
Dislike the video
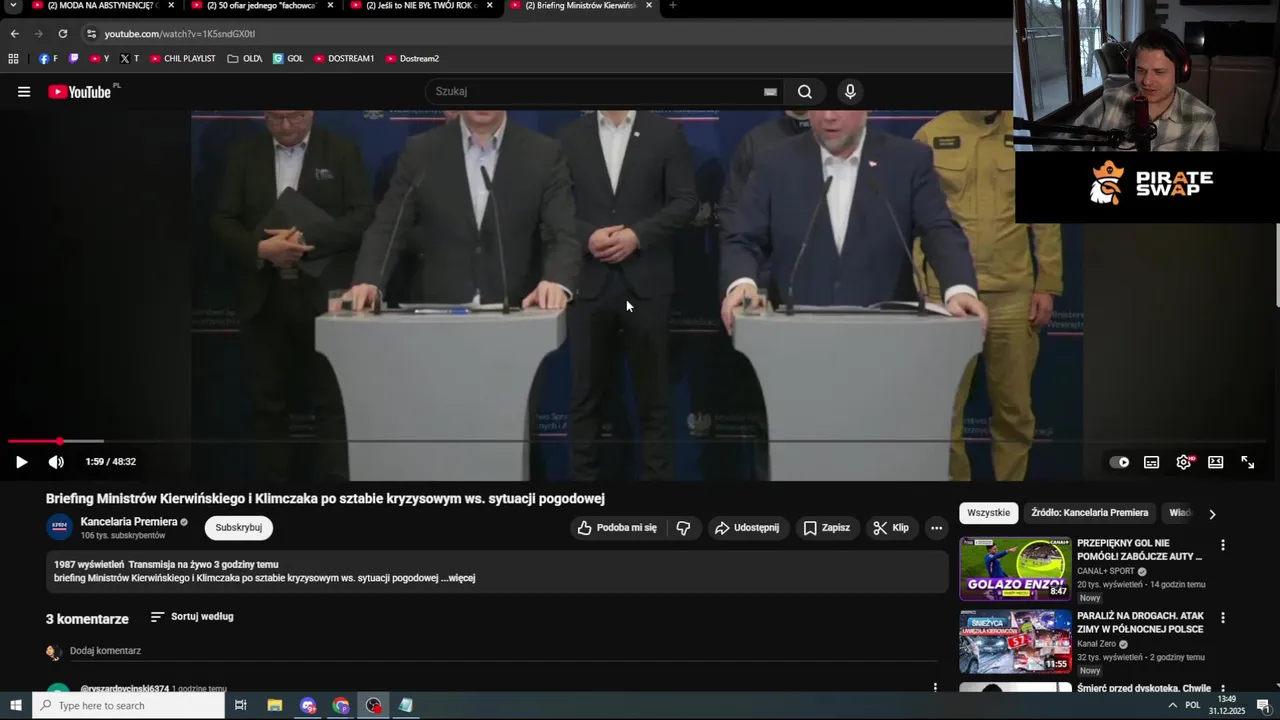click(x=684, y=528)
